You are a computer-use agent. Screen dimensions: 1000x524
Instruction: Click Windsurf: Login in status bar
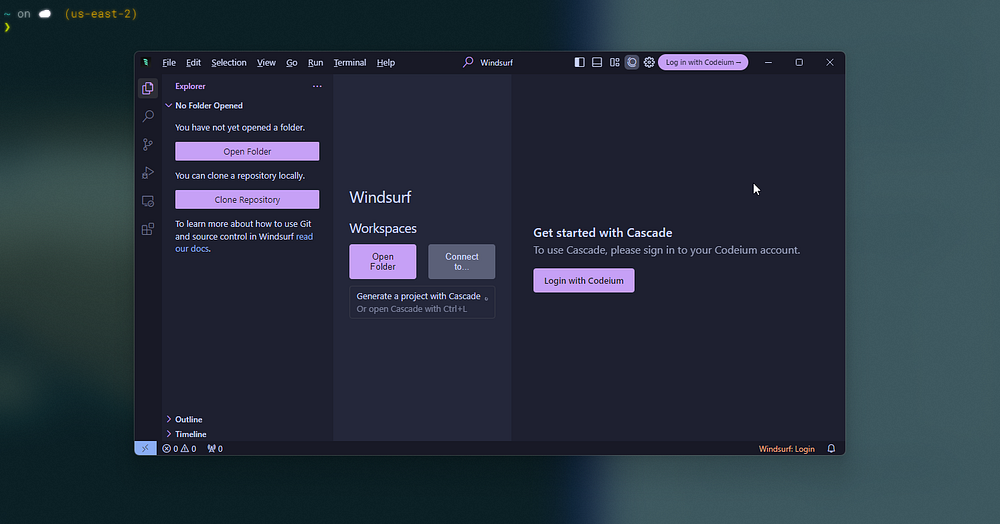point(786,449)
